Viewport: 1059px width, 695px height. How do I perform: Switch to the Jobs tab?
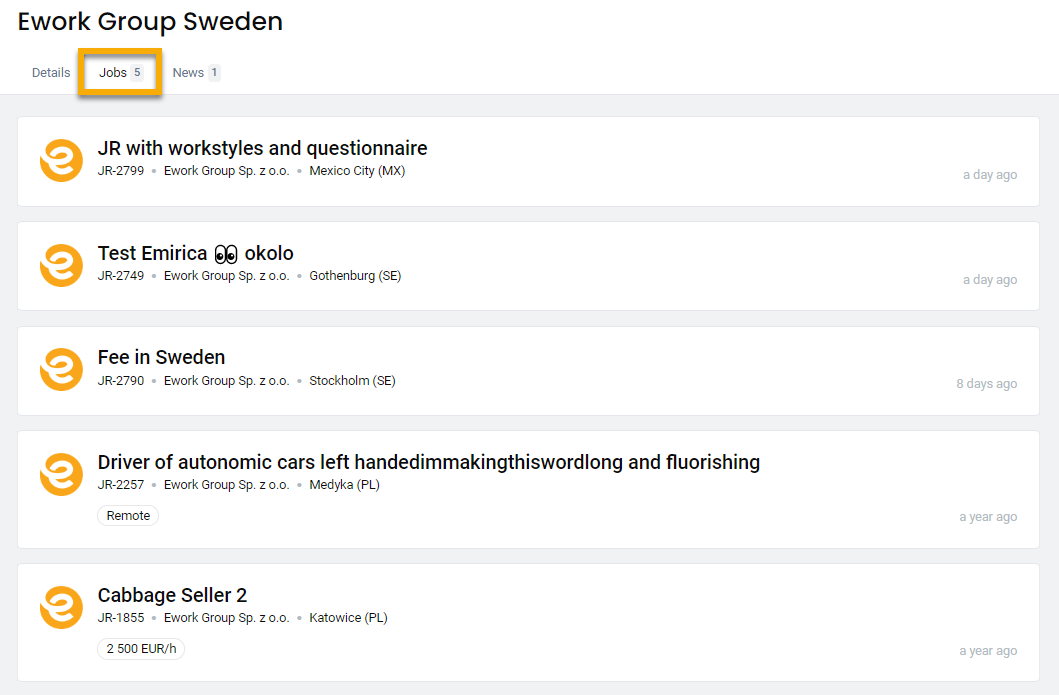coord(113,73)
